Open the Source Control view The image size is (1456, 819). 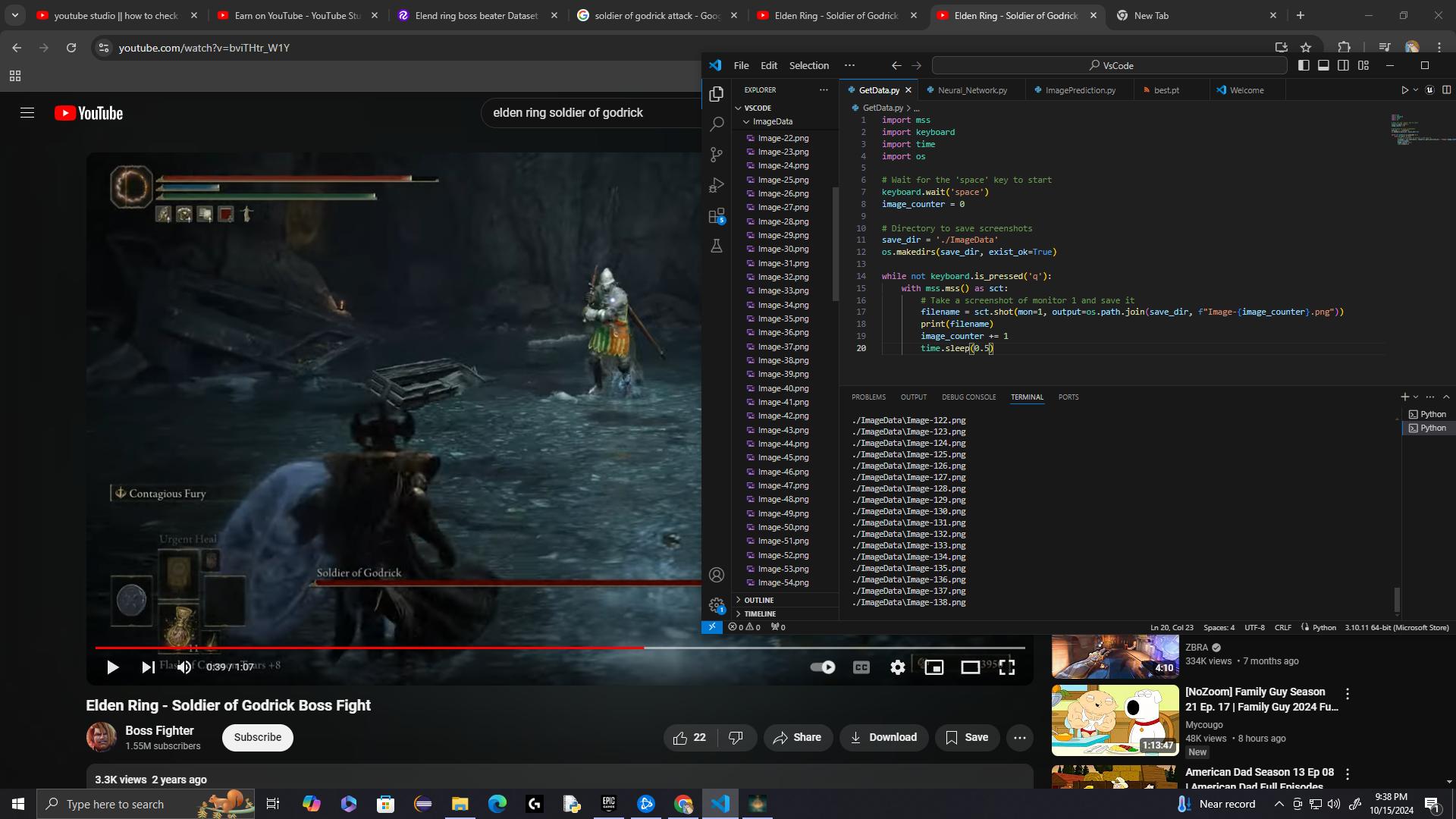717,155
